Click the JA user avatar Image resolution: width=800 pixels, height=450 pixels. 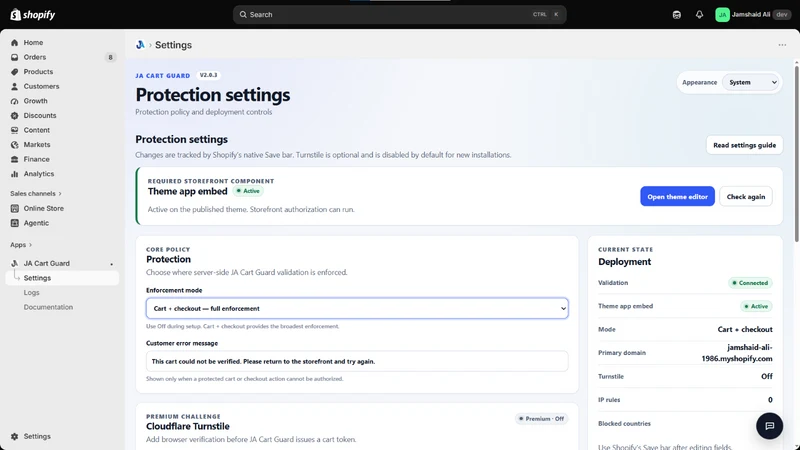point(722,15)
